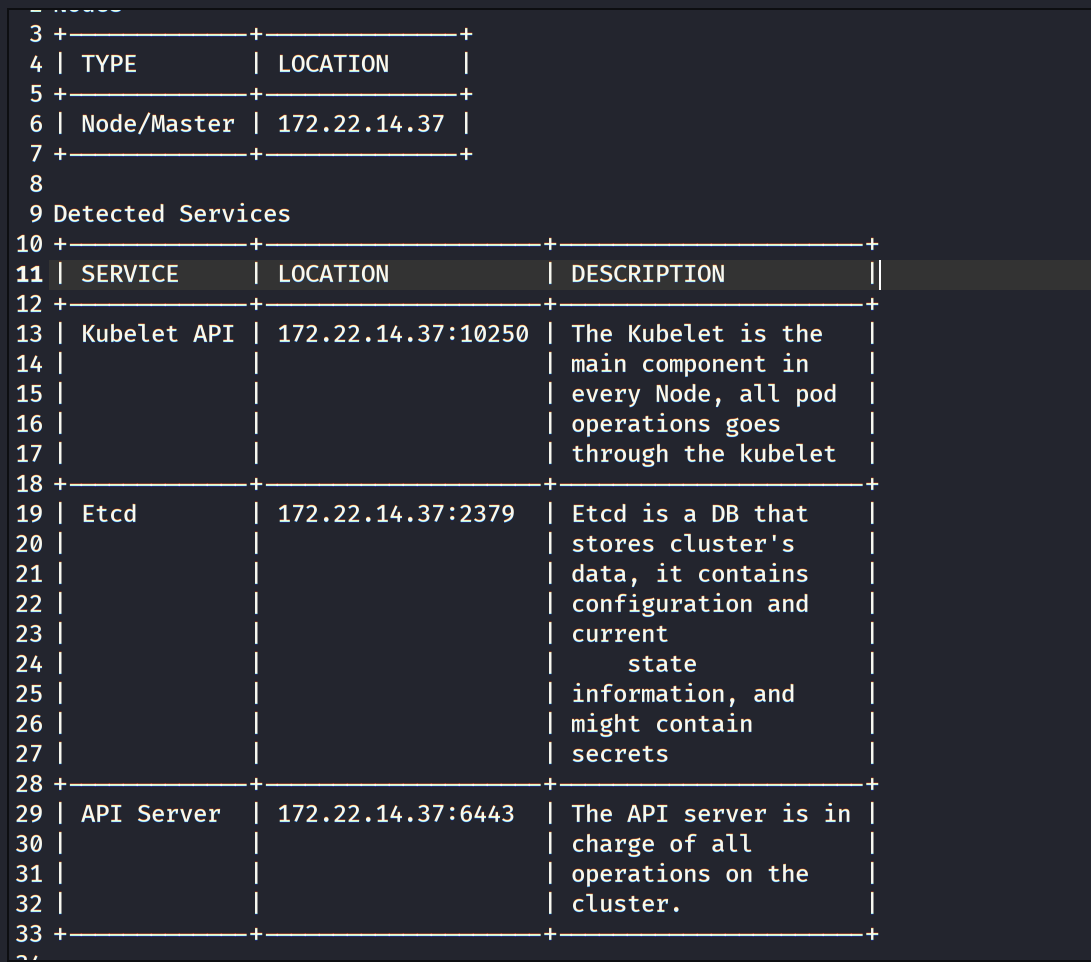Click the 172.22.14.37:6443 address
This screenshot has width=1091, height=962.
pyautogui.click(x=396, y=814)
